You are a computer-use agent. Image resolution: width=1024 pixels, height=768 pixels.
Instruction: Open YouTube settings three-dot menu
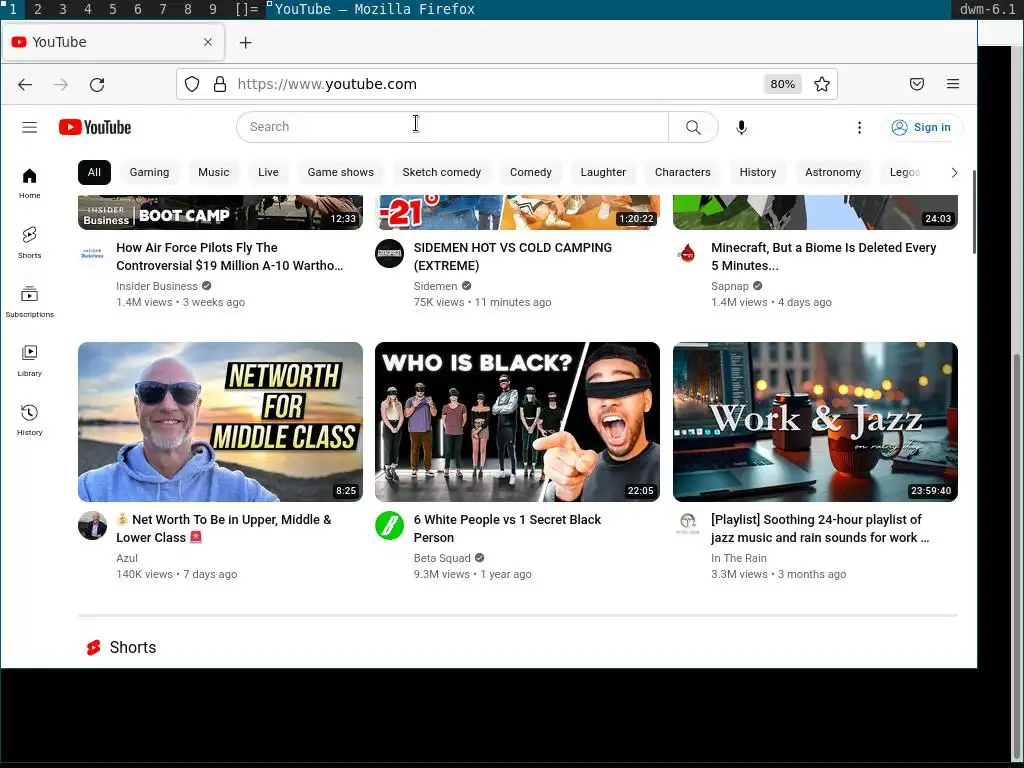tap(859, 127)
